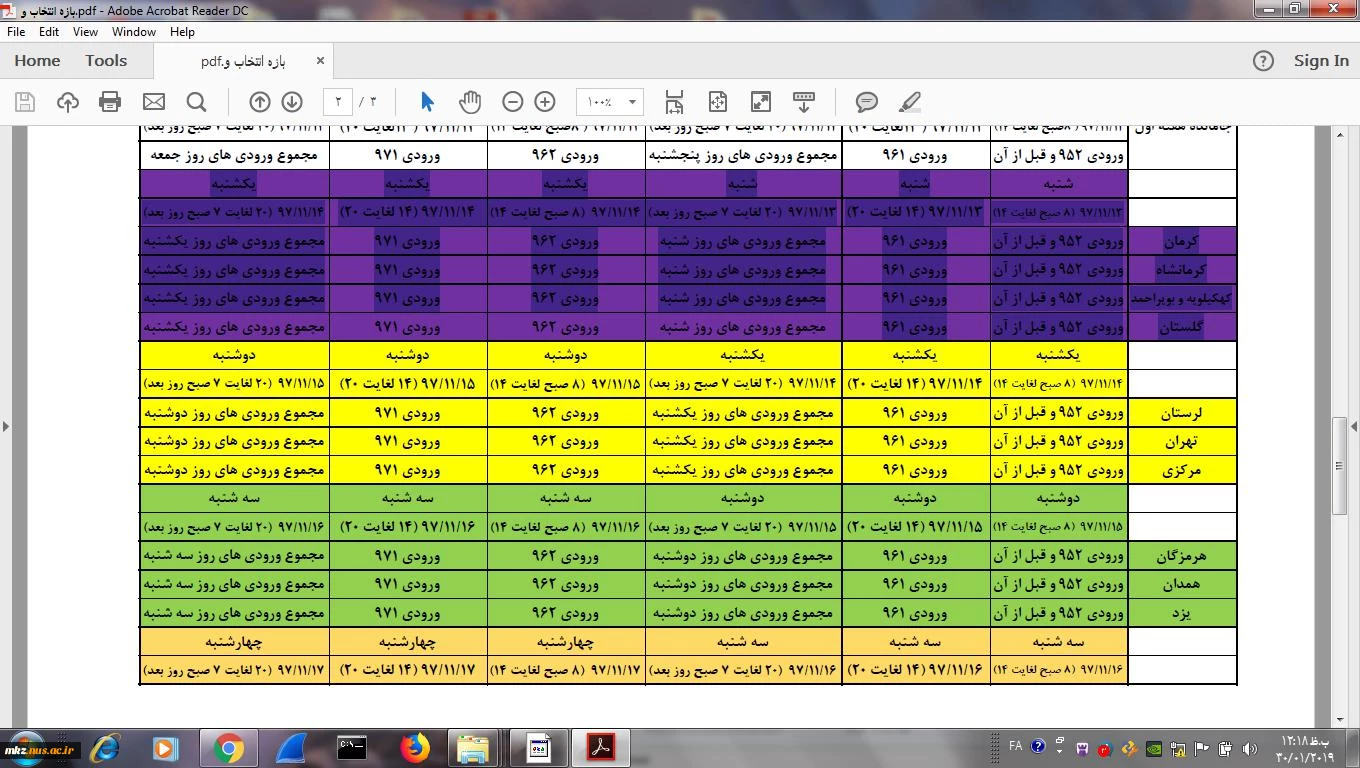Open the View menu
Screen dimensions: 1360x768
pyautogui.click(x=85, y=32)
